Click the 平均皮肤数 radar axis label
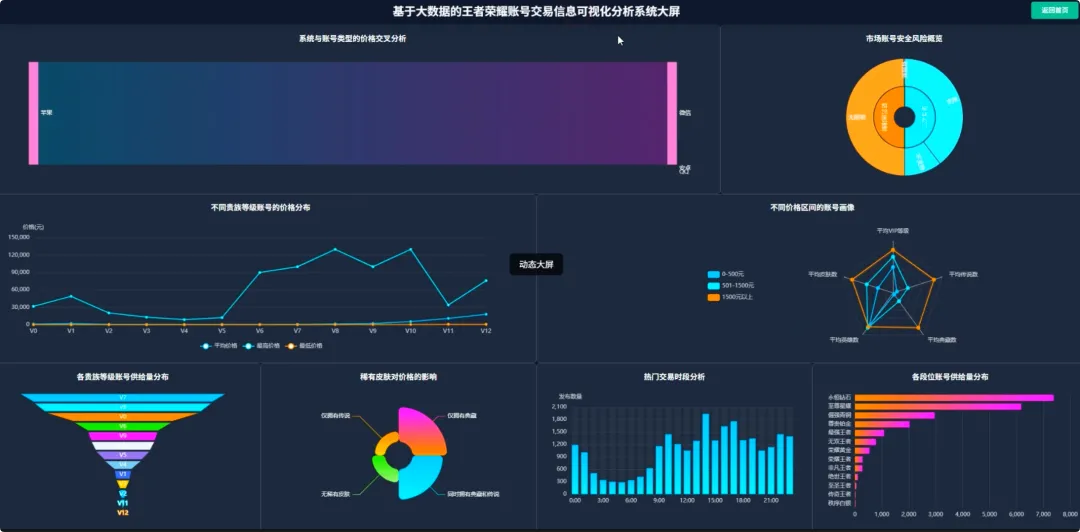Viewport: 1080px width, 532px height. coord(822,274)
